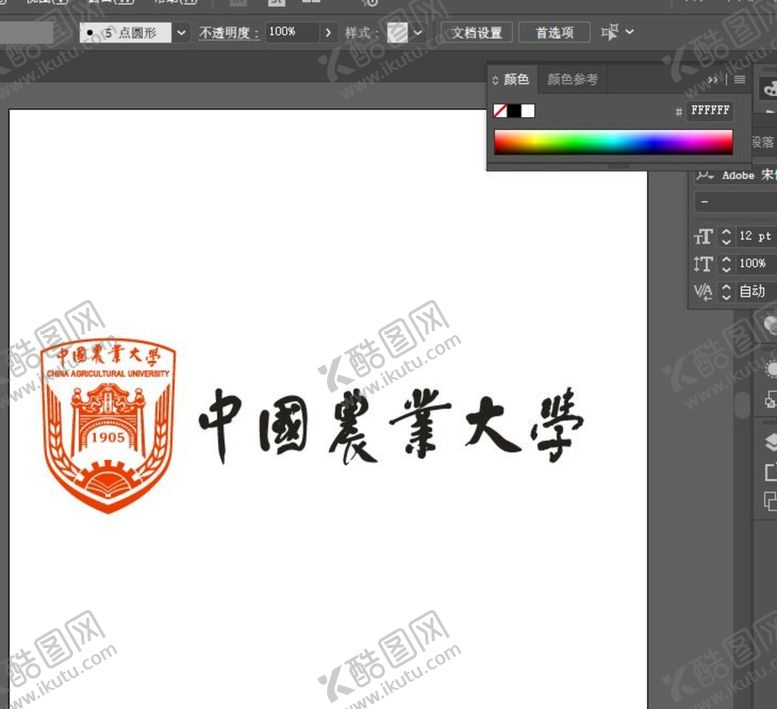Viewport: 777px width, 709px height.
Task: Collapse the Color panel with double-arrow icon
Action: tap(713, 80)
